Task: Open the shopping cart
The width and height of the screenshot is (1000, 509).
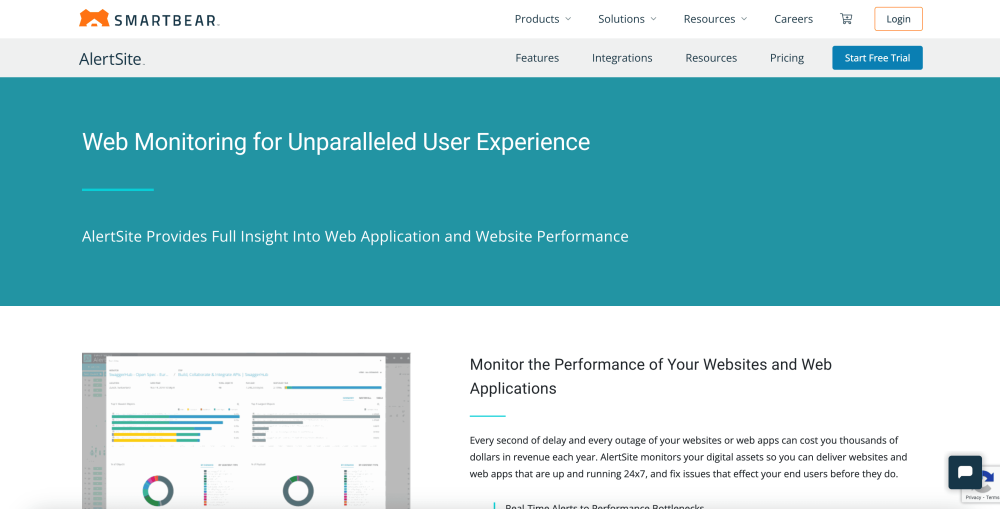Action: pyautogui.click(x=846, y=19)
